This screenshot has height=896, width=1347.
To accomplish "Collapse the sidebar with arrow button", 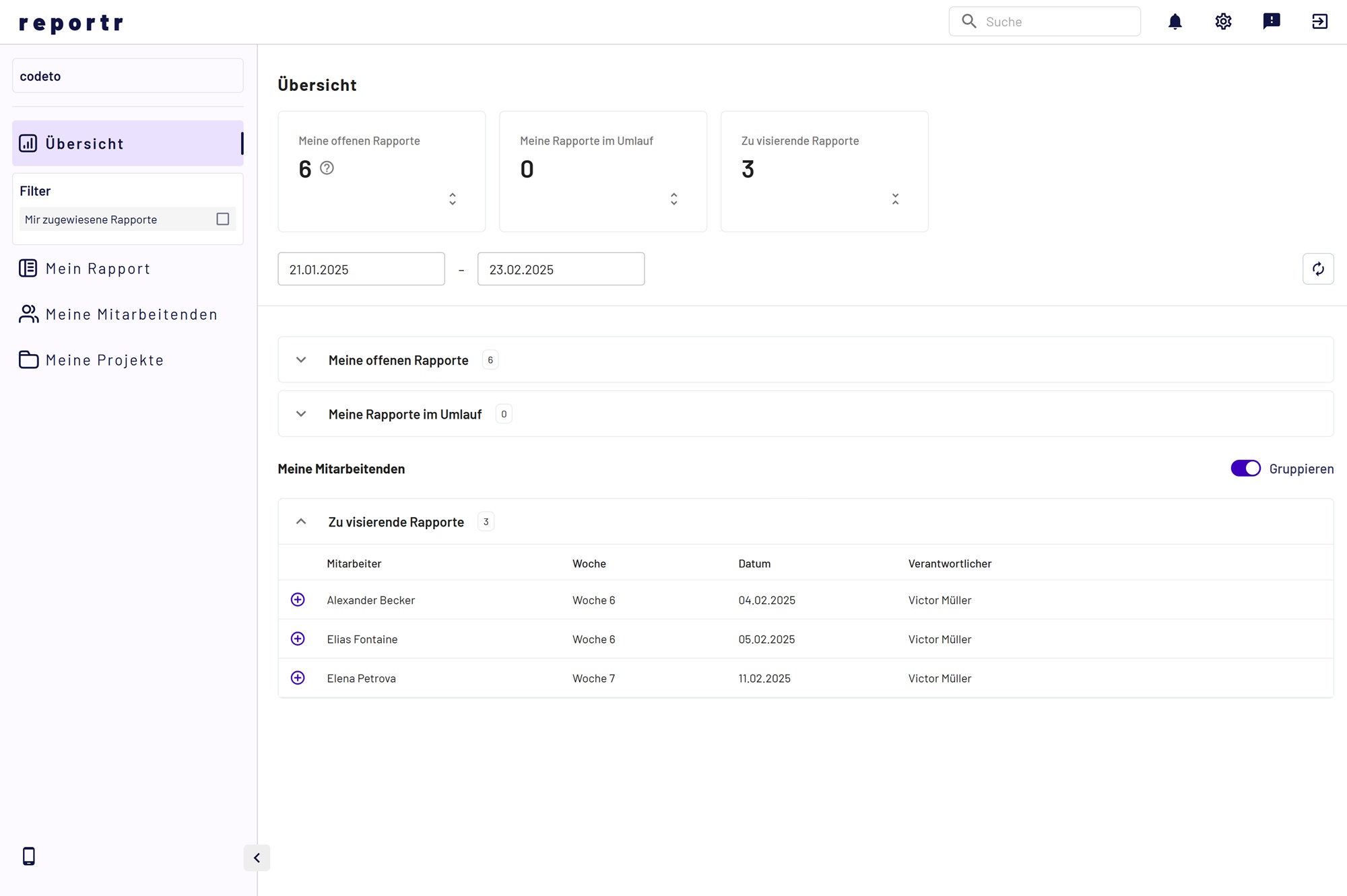I will pos(257,858).
